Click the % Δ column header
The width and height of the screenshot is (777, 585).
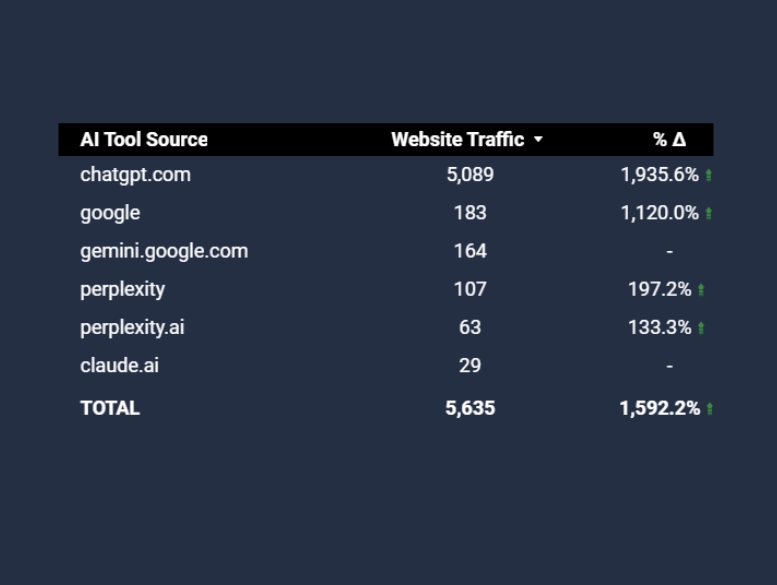[x=669, y=140]
